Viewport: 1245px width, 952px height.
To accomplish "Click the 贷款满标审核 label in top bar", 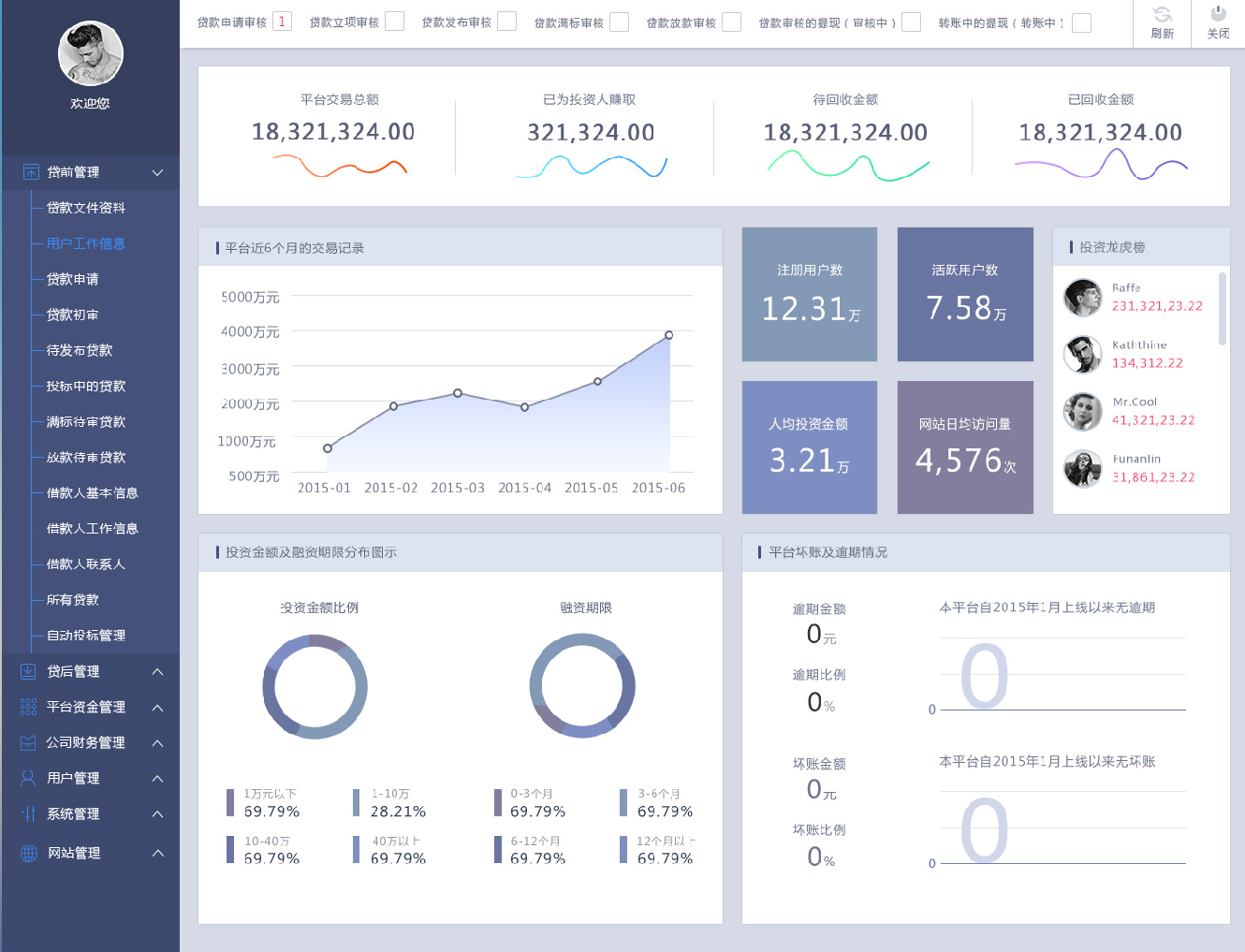I will 569,22.
